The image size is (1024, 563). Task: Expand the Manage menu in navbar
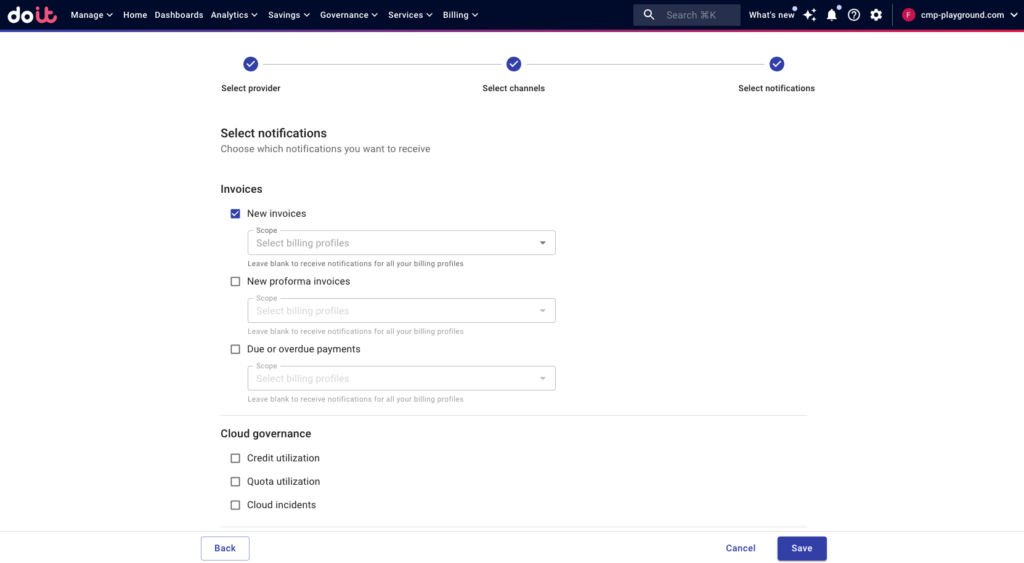point(91,15)
